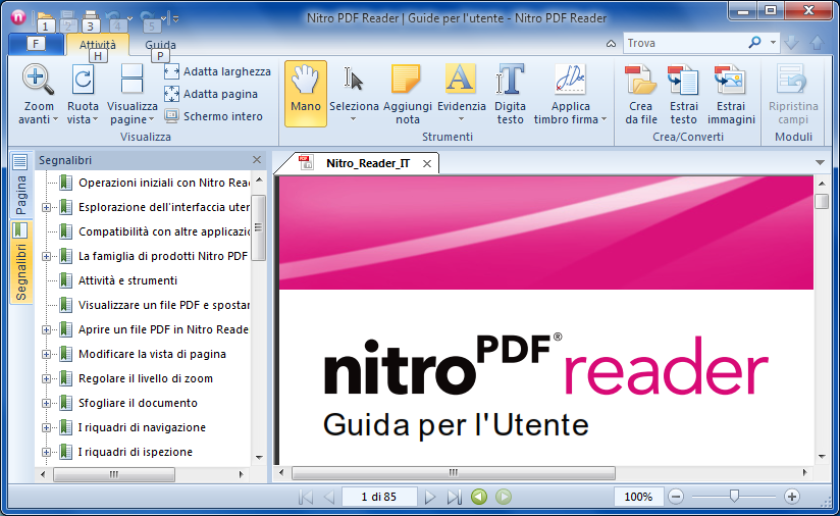
Task: Select Adatta larghezza fit width
Action: coord(218,71)
